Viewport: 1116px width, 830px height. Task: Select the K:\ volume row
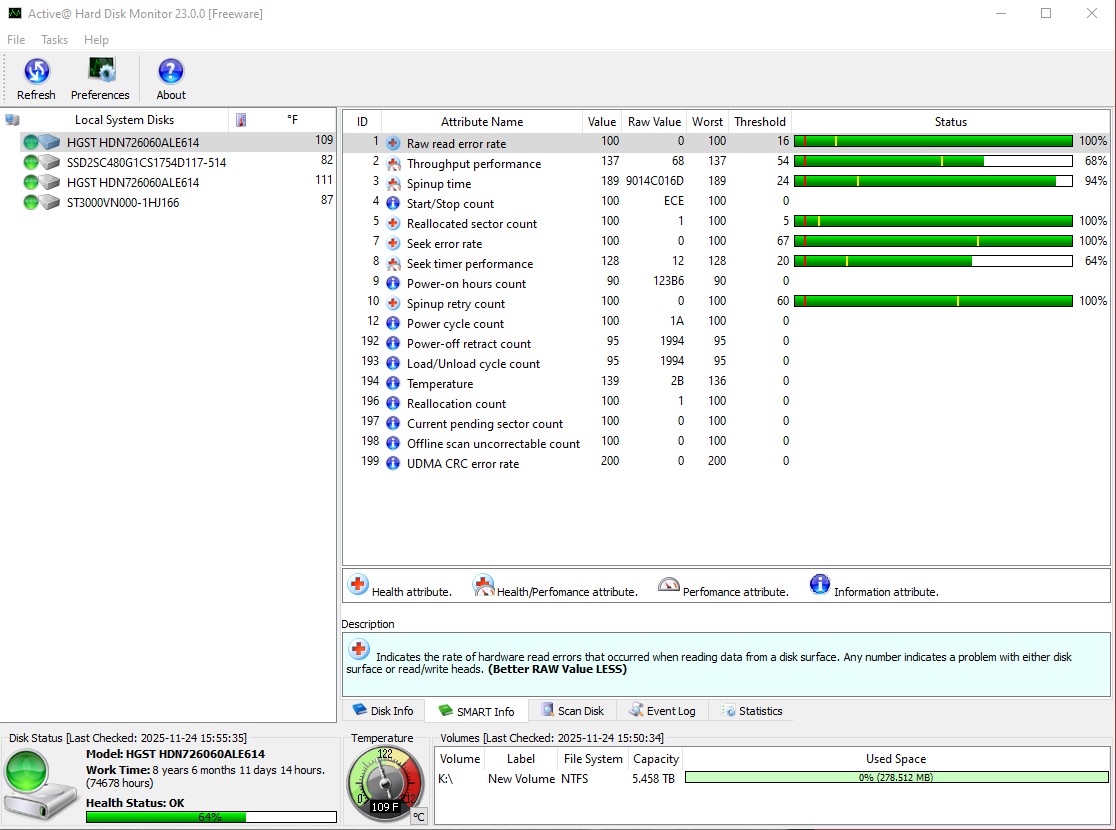520,779
